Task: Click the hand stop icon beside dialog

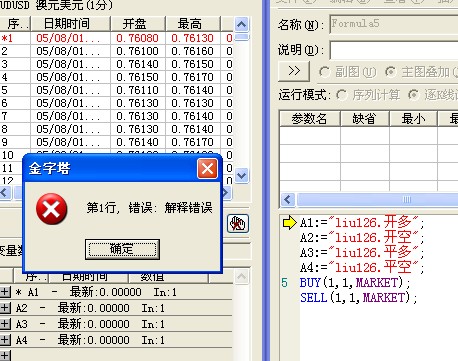Action: [x=238, y=223]
